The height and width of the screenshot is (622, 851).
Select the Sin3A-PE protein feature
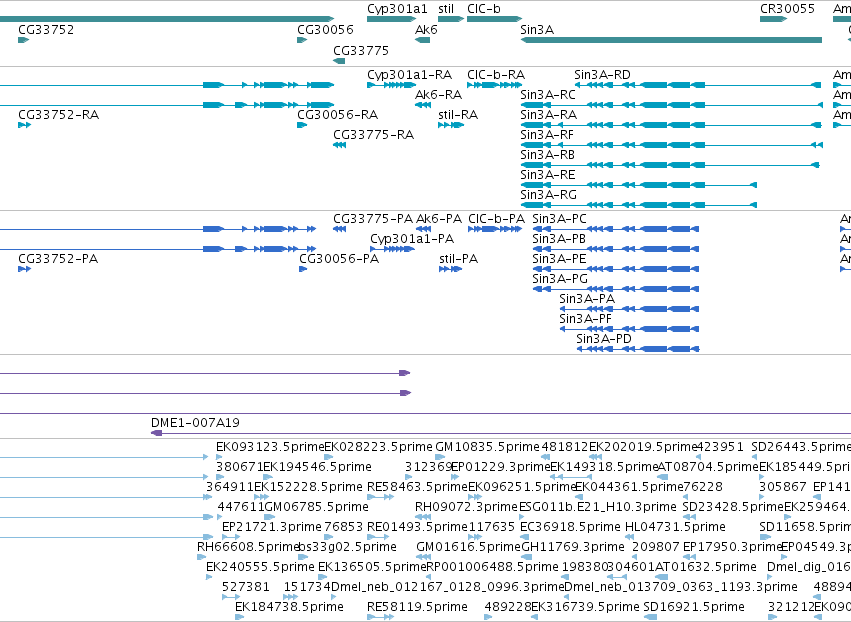pos(615,269)
